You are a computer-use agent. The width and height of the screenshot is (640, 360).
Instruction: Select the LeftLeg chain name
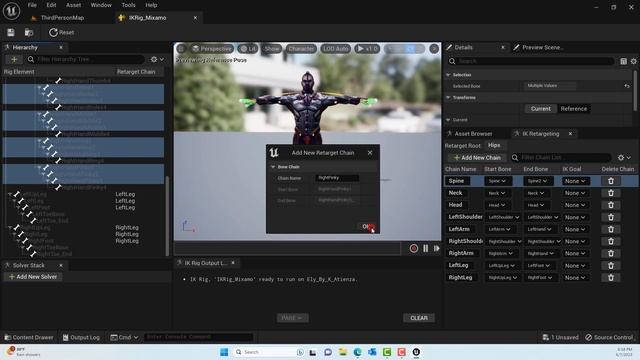pos(458,265)
